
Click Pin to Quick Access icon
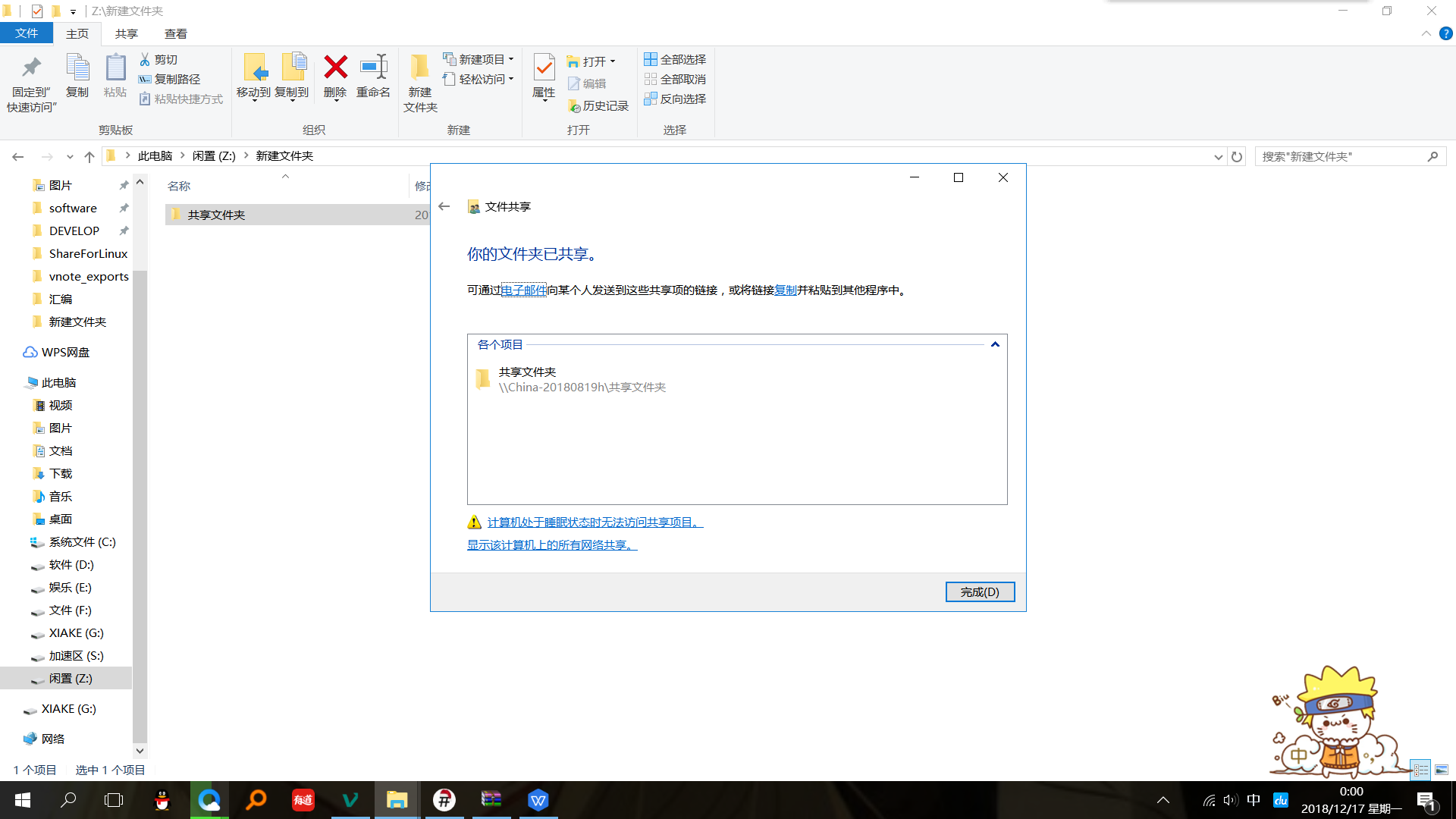(31, 68)
